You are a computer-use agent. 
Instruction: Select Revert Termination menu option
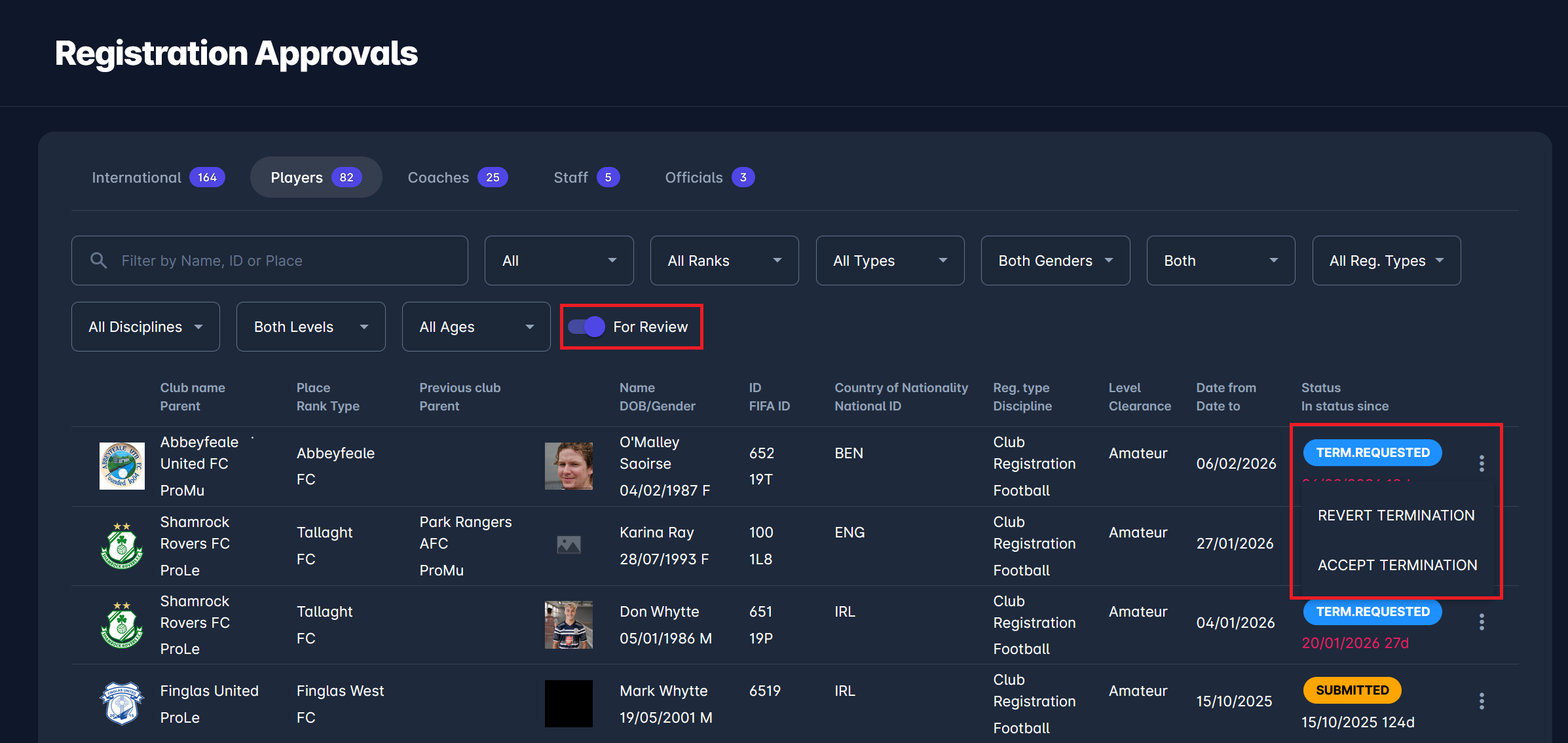(x=1396, y=515)
